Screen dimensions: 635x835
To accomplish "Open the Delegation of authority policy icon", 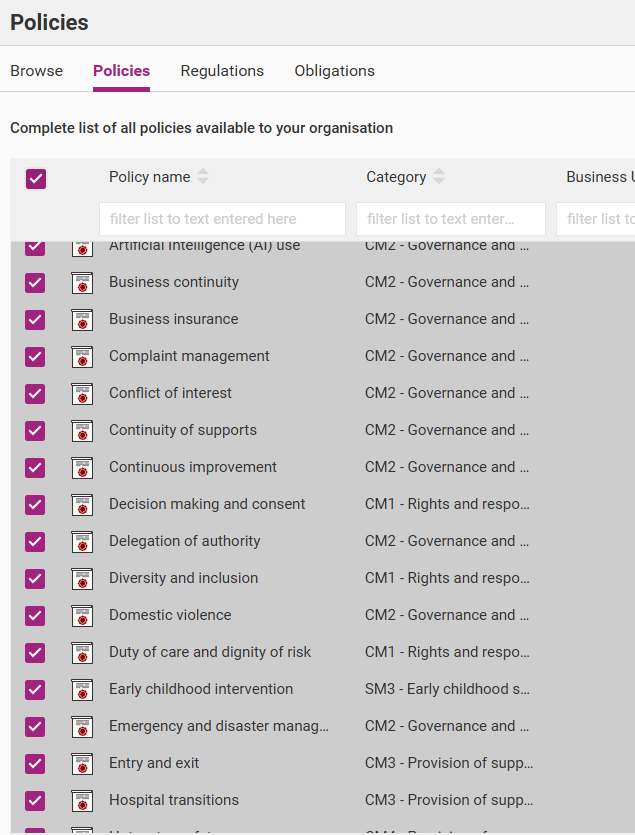I will [x=82, y=542].
